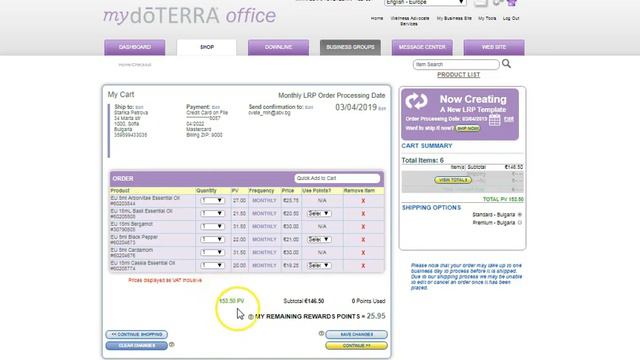Open the English - Europe language dropdown
640x360 pixels.
click(x=425, y=2)
